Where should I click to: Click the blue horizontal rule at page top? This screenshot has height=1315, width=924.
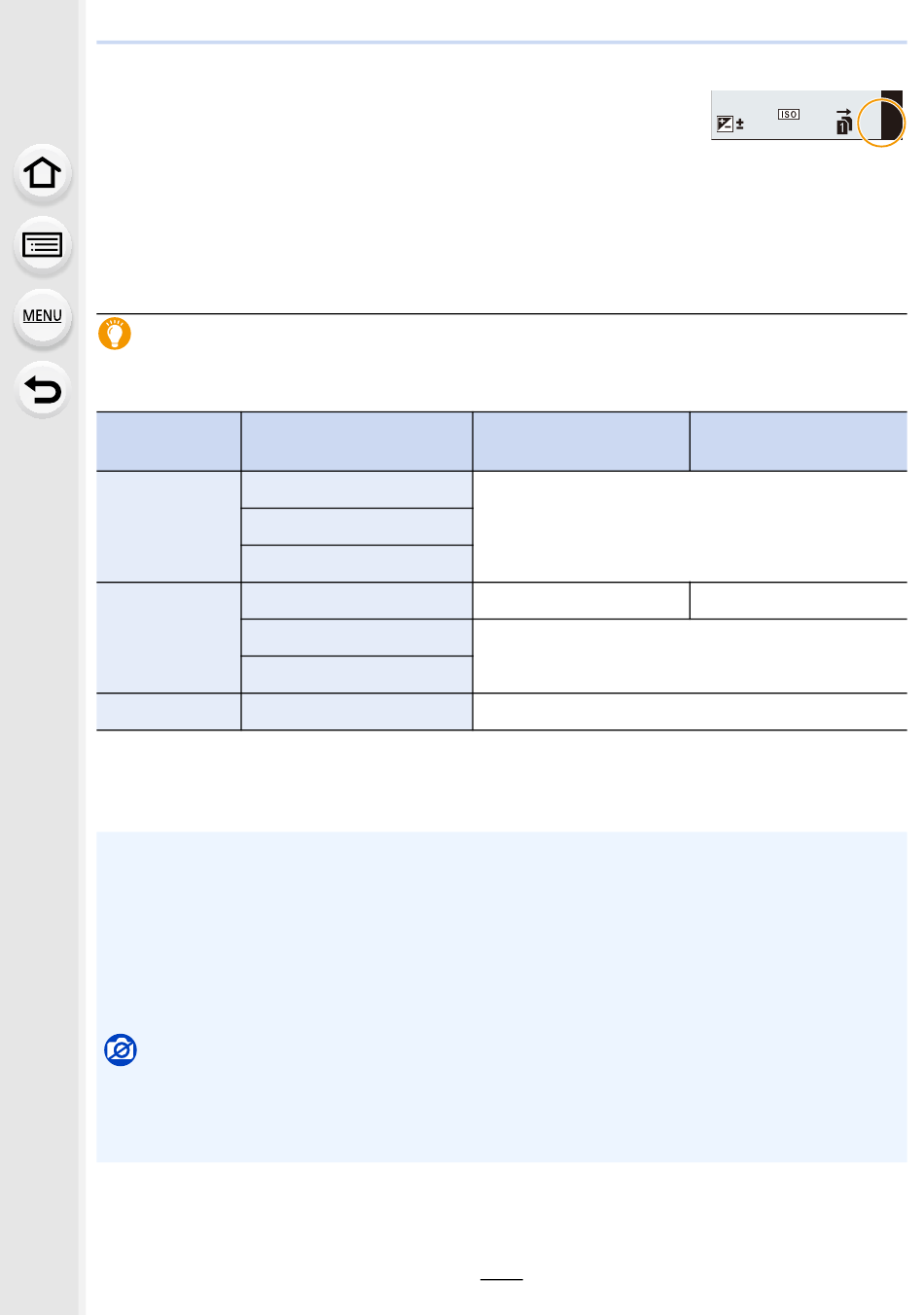click(502, 43)
